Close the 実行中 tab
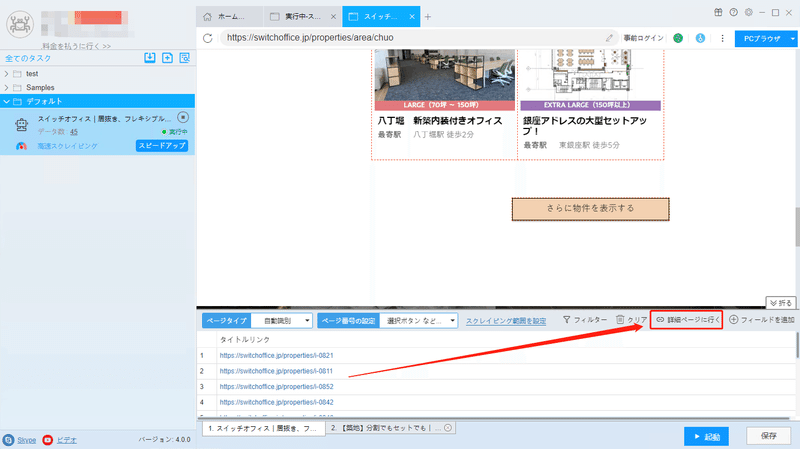This screenshot has height=449, width=800. click(x=333, y=17)
